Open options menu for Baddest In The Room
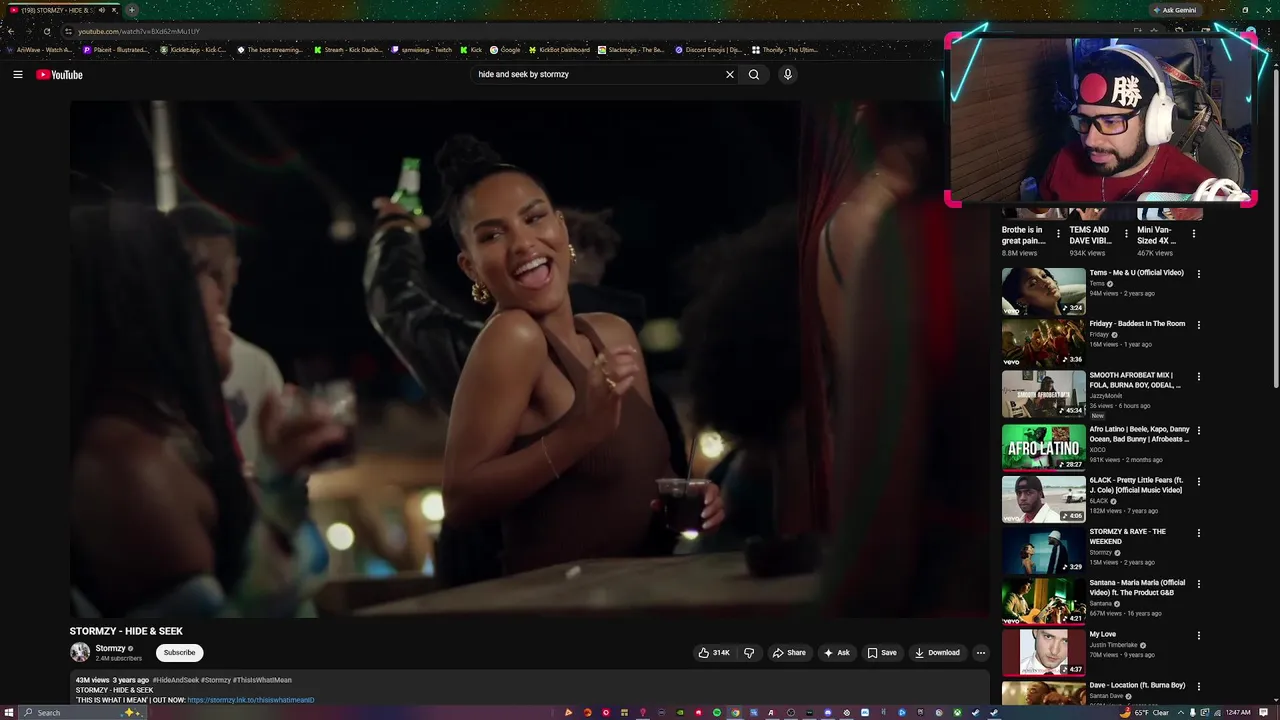The image size is (1280, 720). 1199,325
